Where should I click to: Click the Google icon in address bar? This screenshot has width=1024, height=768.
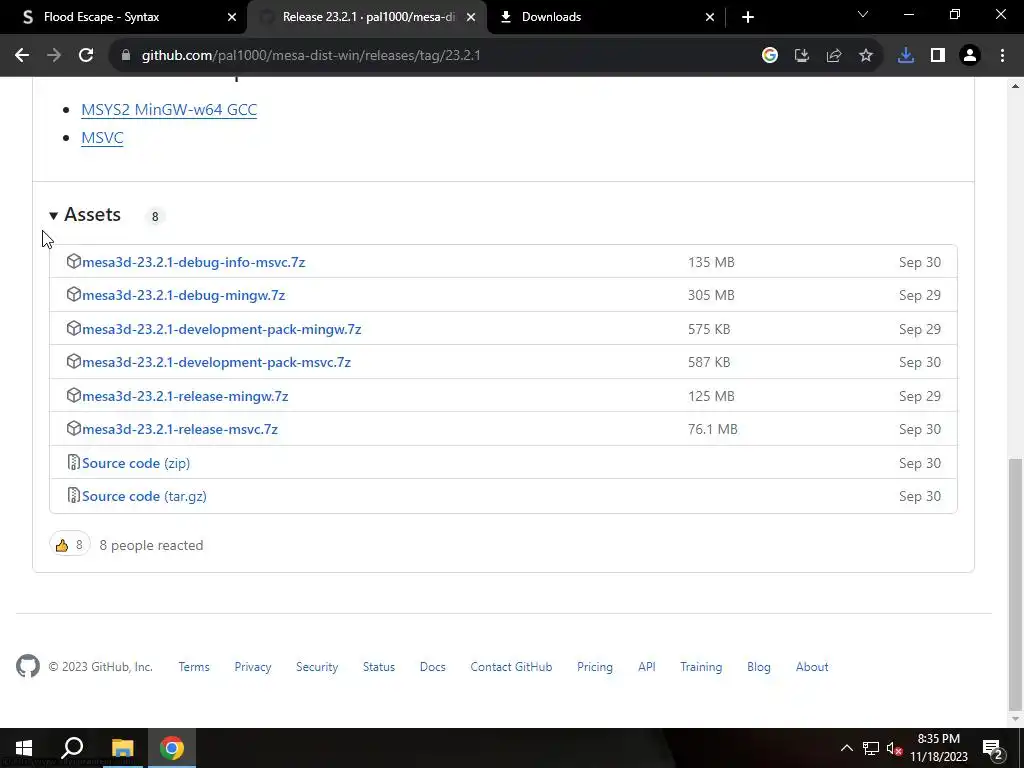(x=770, y=56)
